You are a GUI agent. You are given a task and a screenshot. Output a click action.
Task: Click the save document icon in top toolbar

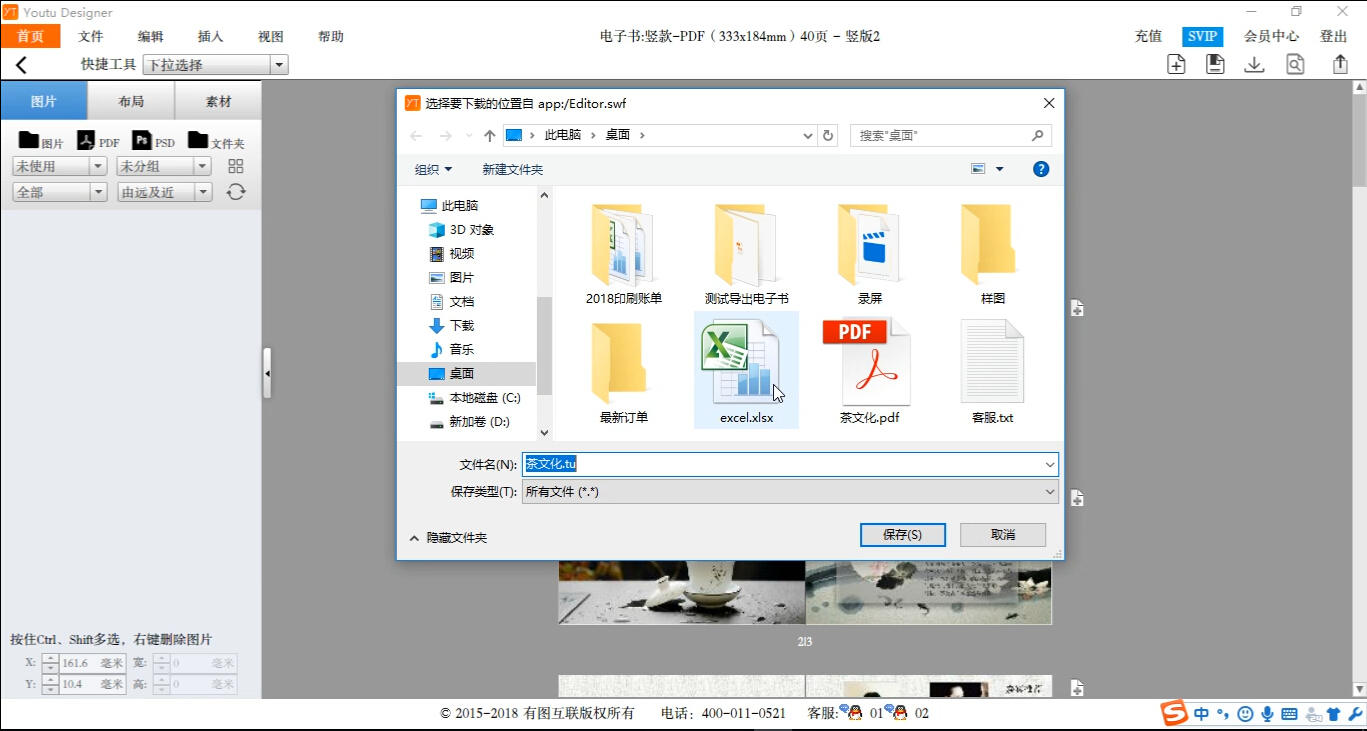click(x=1215, y=63)
